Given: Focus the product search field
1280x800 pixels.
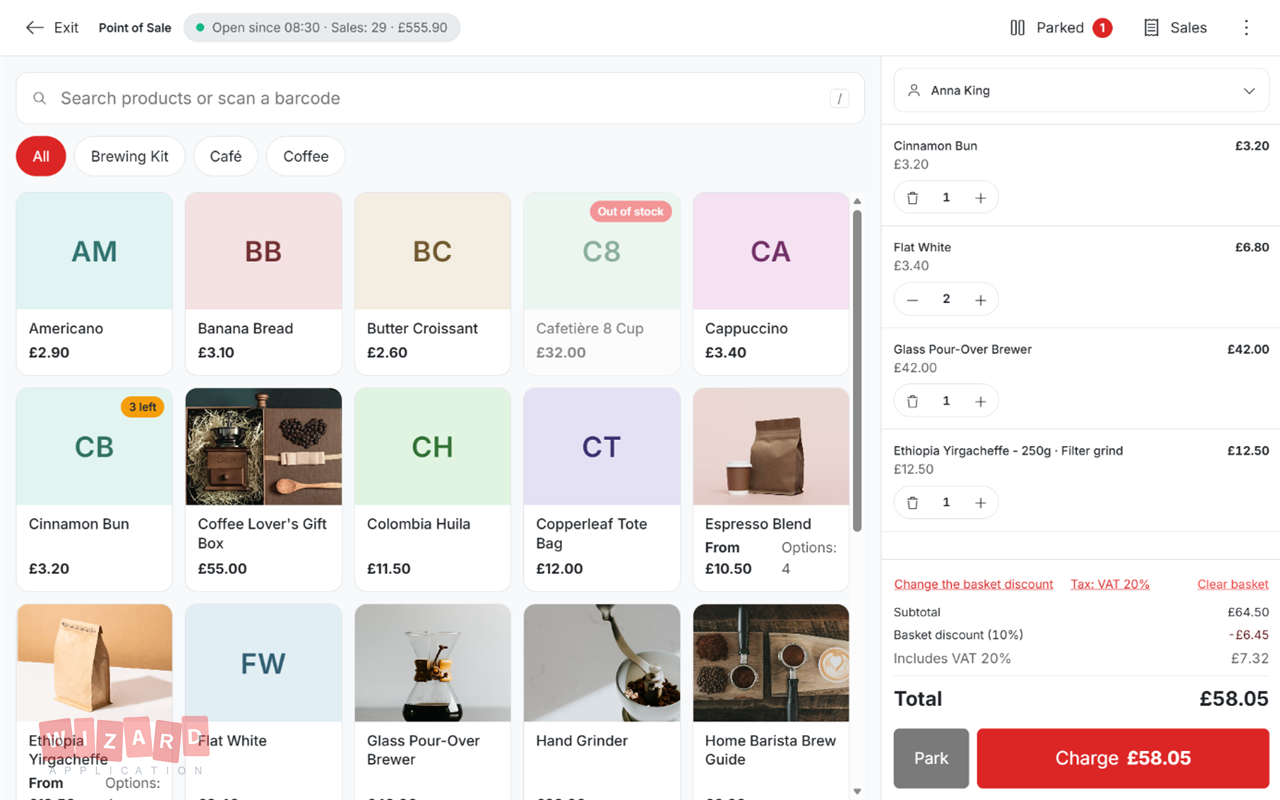Looking at the screenshot, I should [x=440, y=98].
